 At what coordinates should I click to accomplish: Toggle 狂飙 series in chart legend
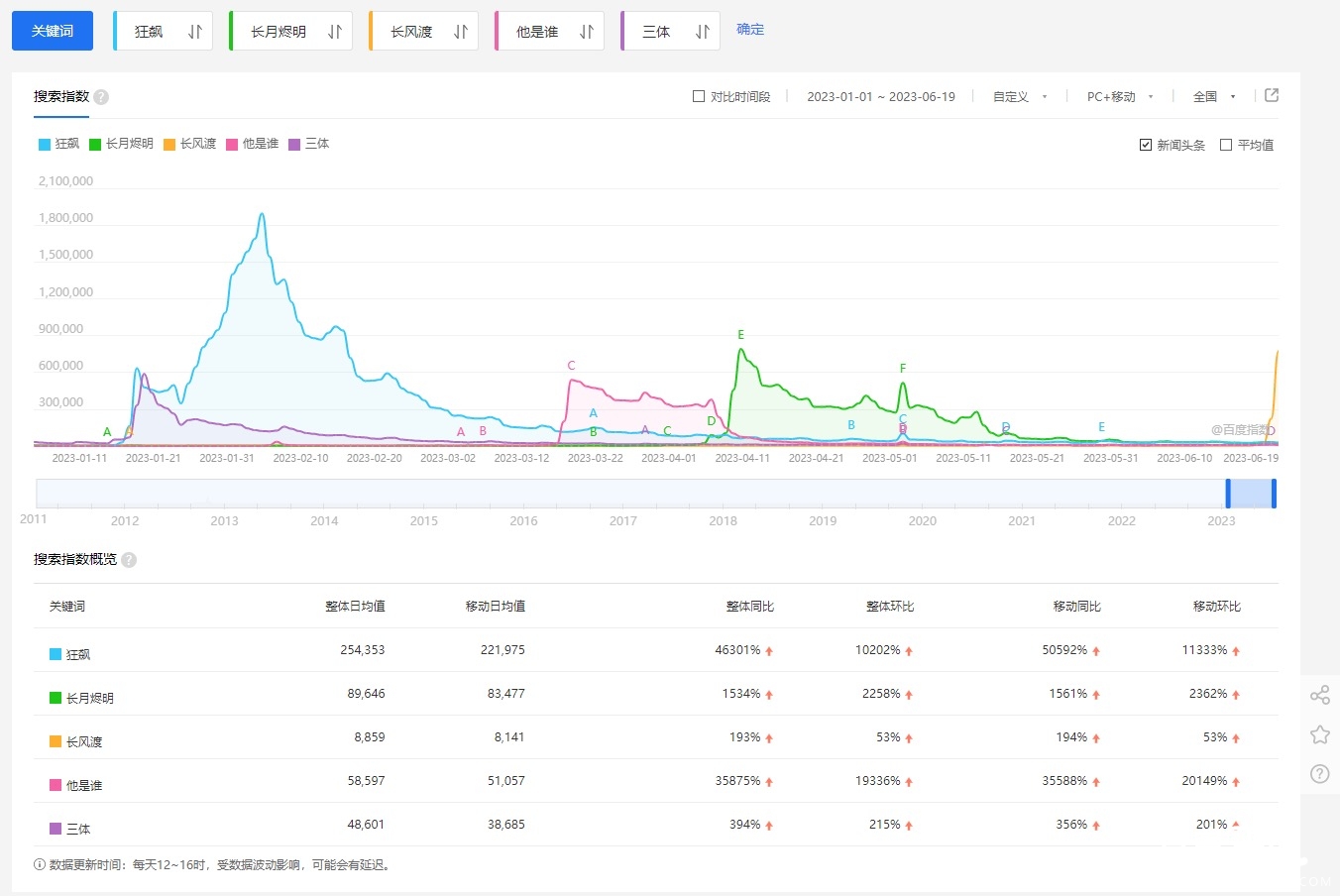(58, 144)
